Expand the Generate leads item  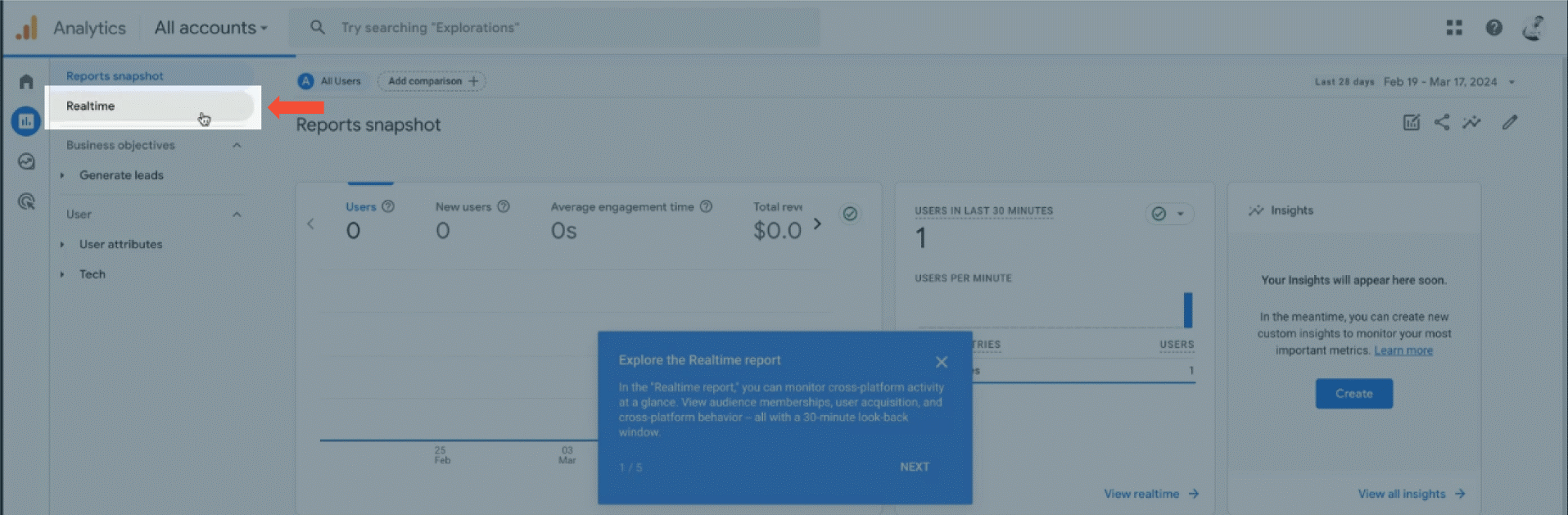[x=62, y=175]
